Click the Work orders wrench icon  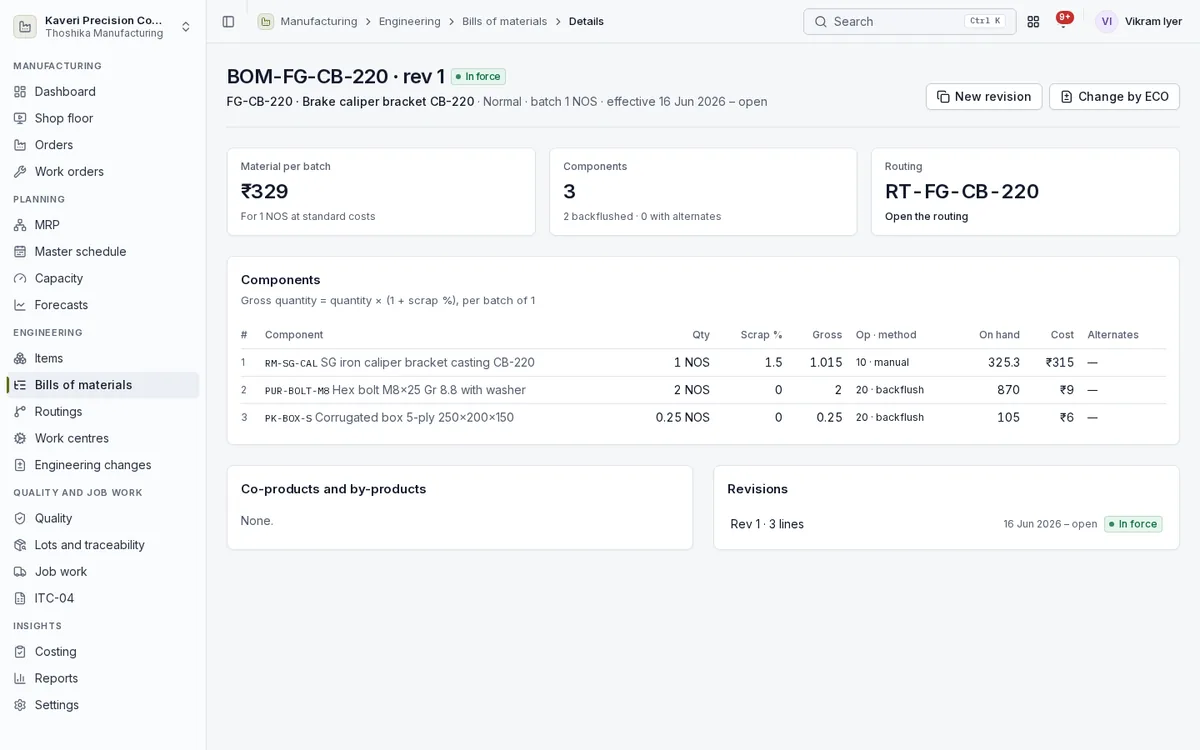point(20,172)
